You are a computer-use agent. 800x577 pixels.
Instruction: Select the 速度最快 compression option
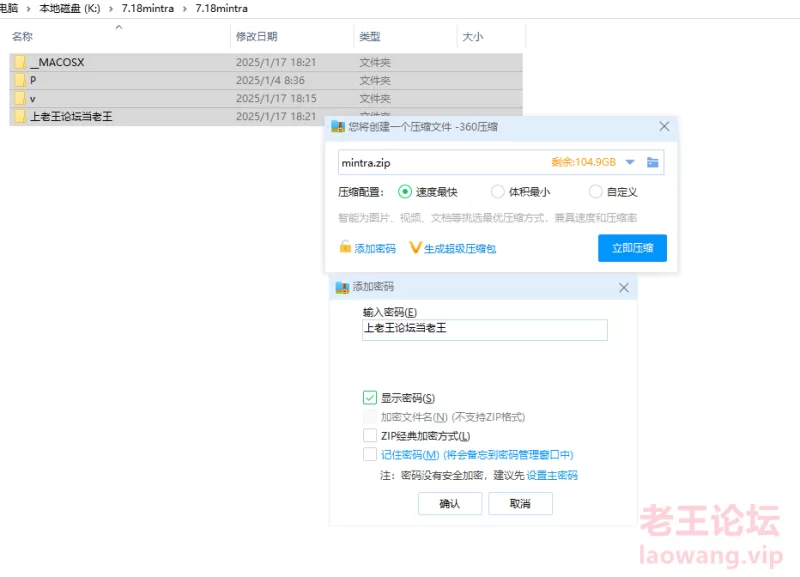[405, 192]
